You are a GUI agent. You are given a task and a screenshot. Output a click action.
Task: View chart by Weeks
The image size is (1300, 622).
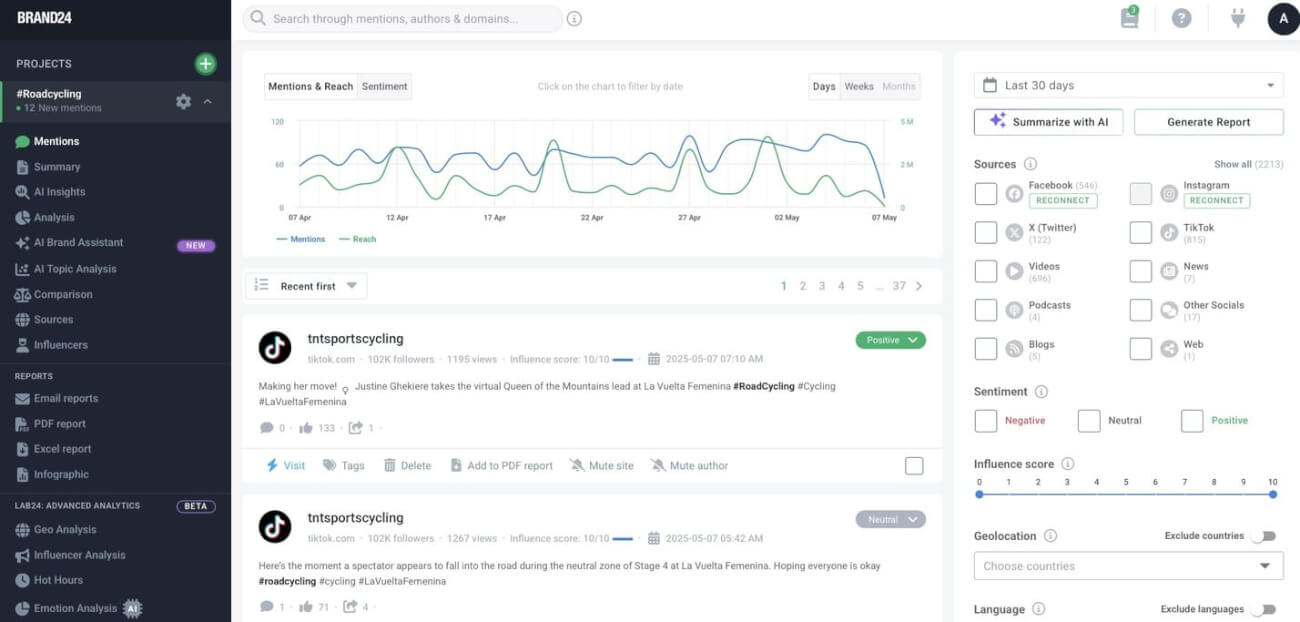[859, 86]
